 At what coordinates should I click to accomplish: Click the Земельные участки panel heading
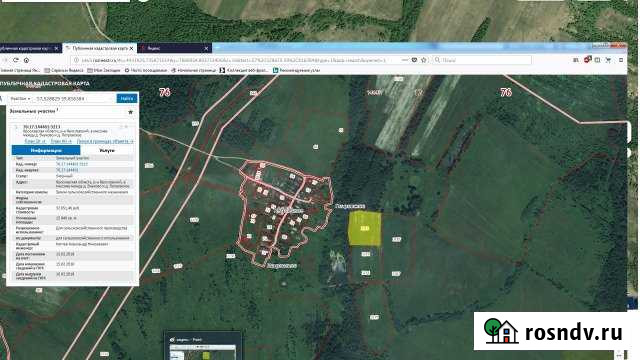coord(33,111)
